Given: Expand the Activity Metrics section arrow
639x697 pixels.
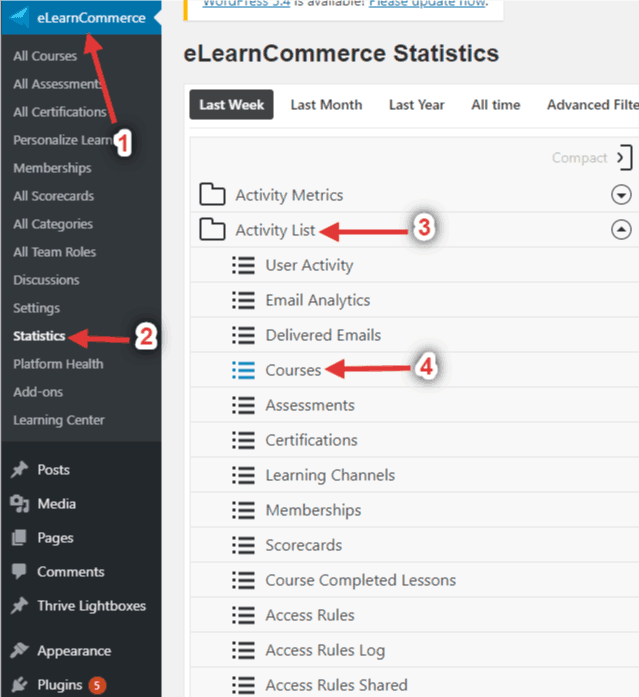Looking at the screenshot, I should click(621, 194).
